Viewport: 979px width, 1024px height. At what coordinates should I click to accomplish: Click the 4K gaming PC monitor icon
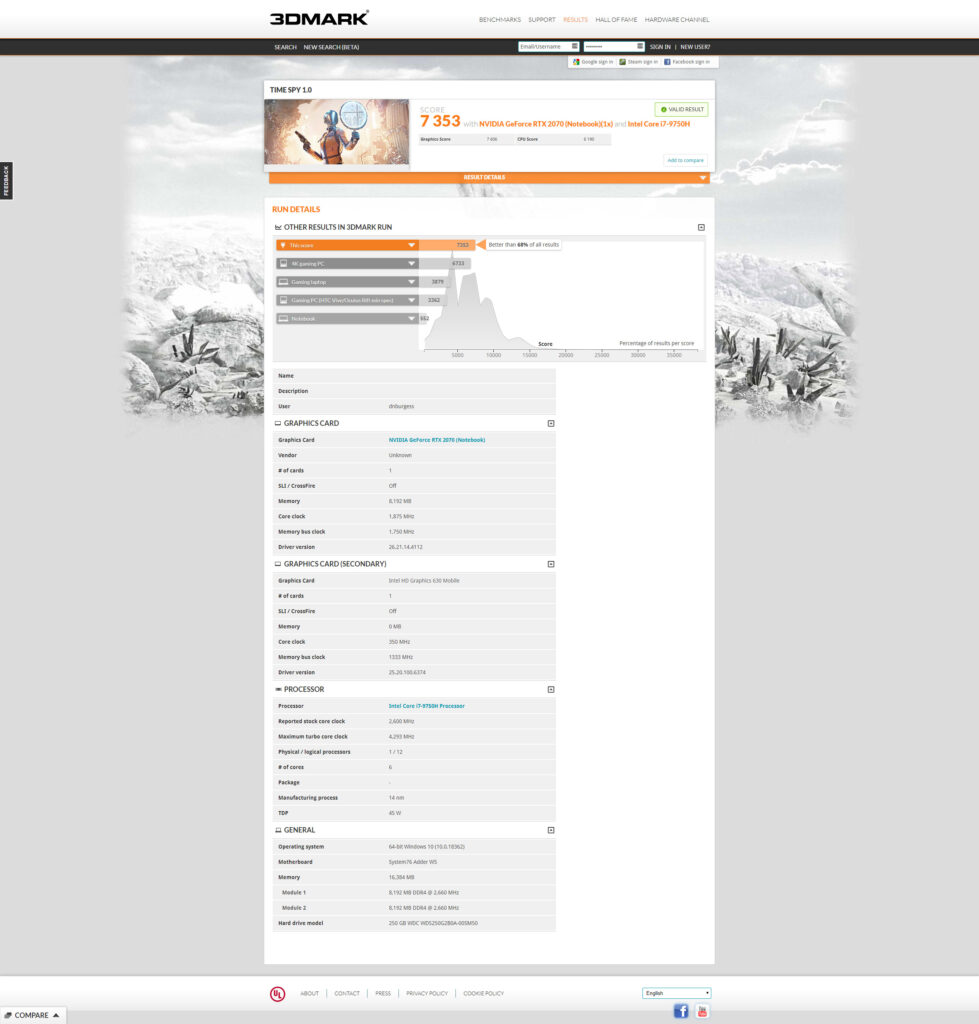[283, 264]
